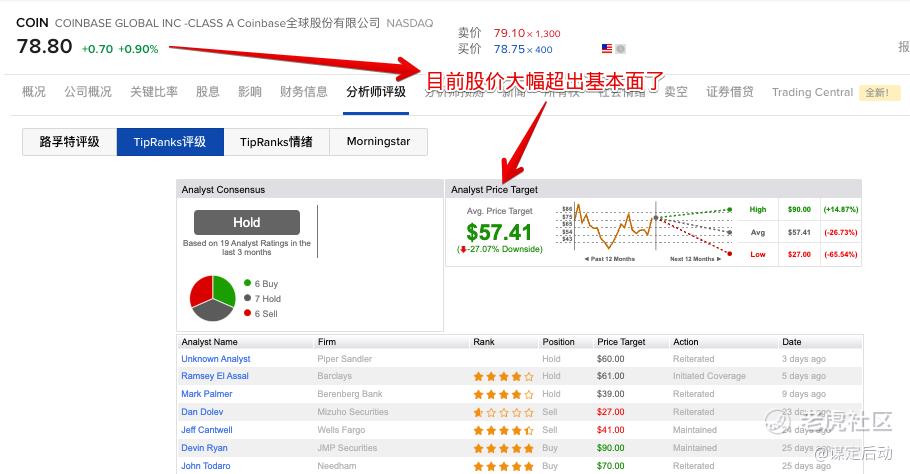Image resolution: width=910 pixels, height=474 pixels.
Task: Click the 6 Buy legend entry
Action: [261, 284]
